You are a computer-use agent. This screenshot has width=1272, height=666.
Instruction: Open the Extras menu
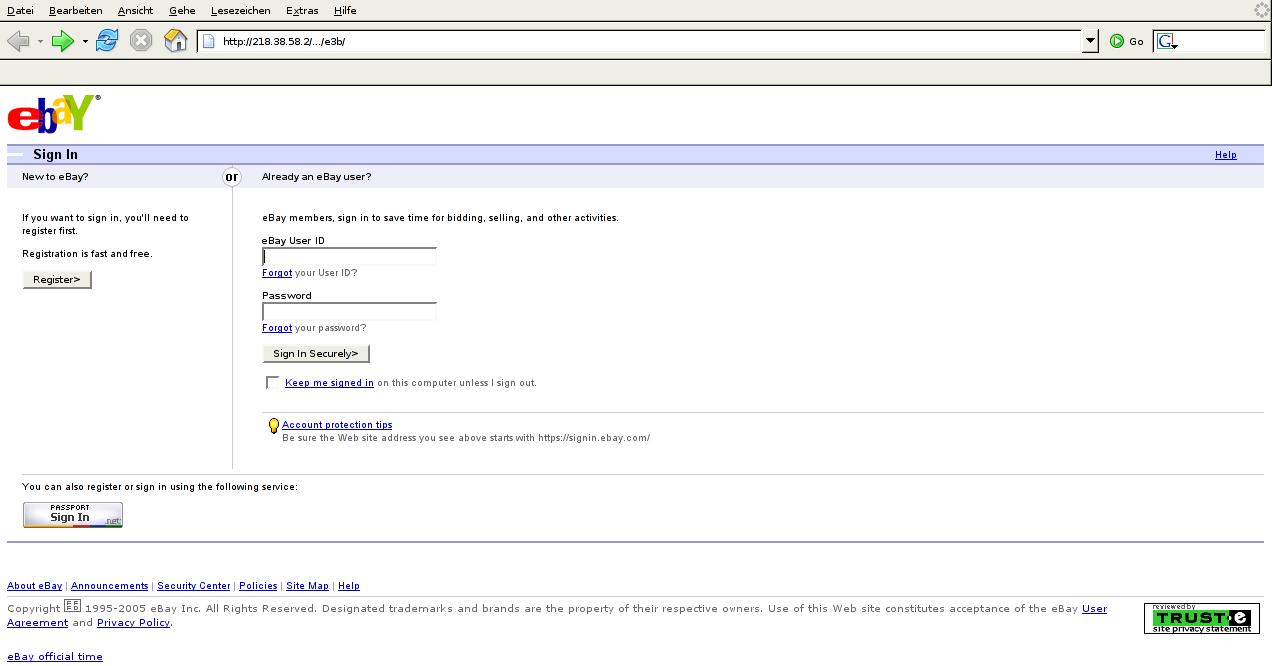[302, 10]
